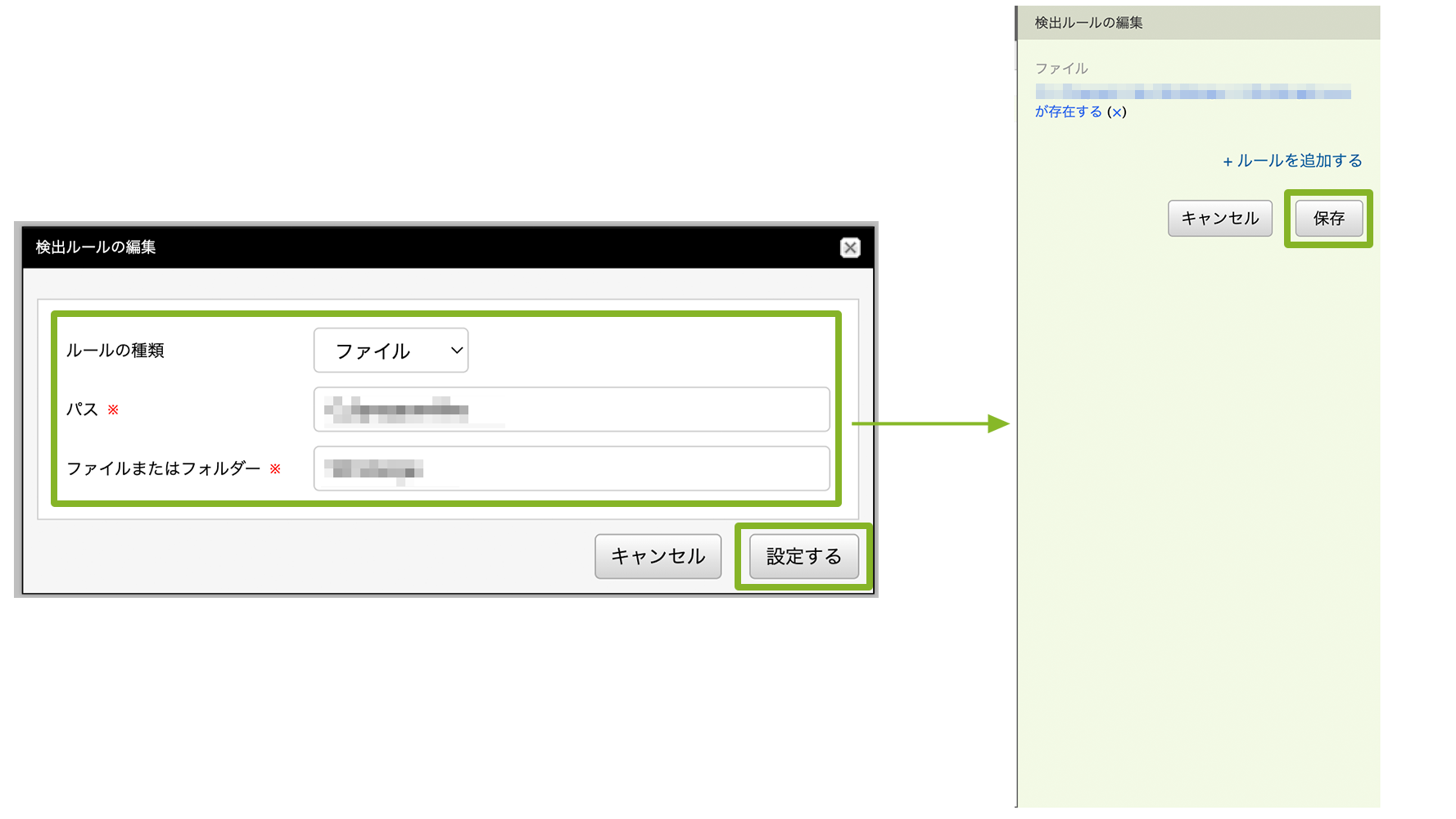Click the ファイルまたはフォルダー field label
This screenshot has width=1456, height=819.
pos(163,468)
